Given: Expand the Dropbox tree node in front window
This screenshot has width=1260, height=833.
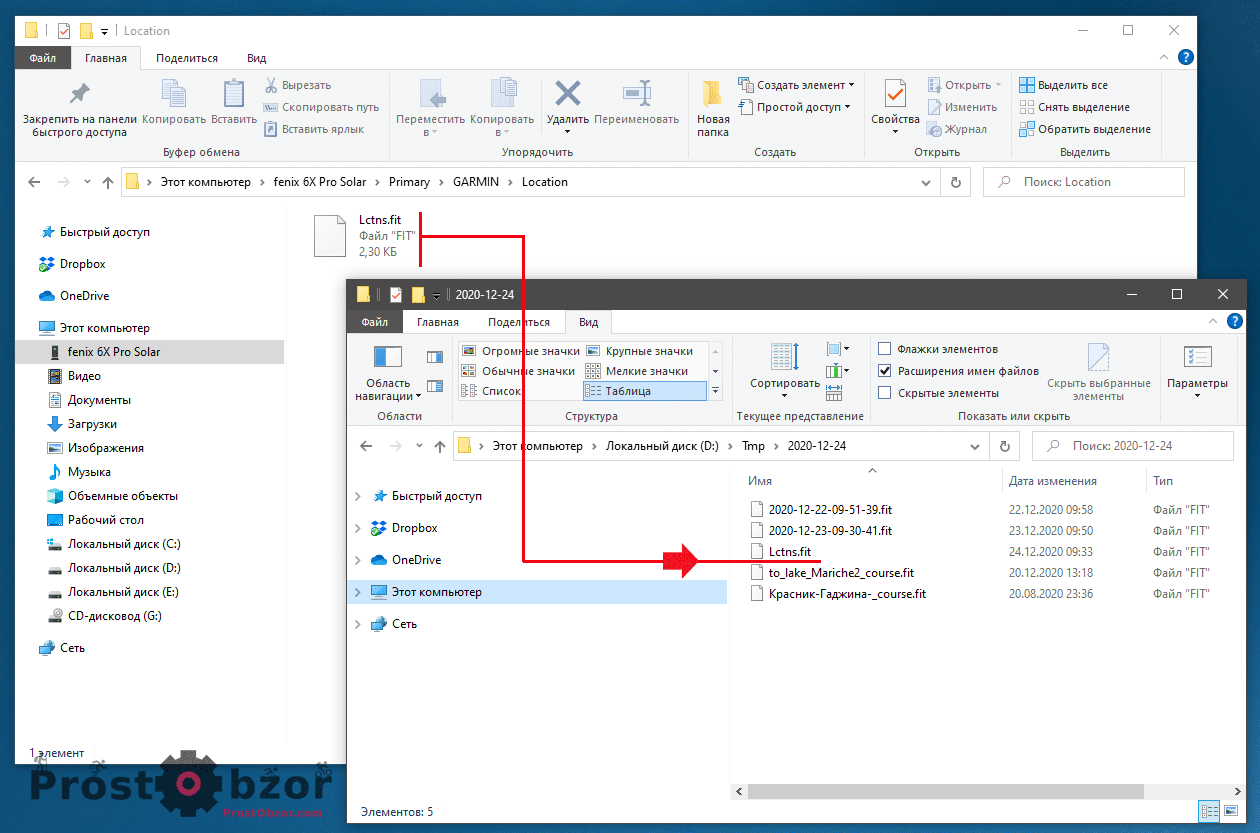Looking at the screenshot, I should [359, 528].
